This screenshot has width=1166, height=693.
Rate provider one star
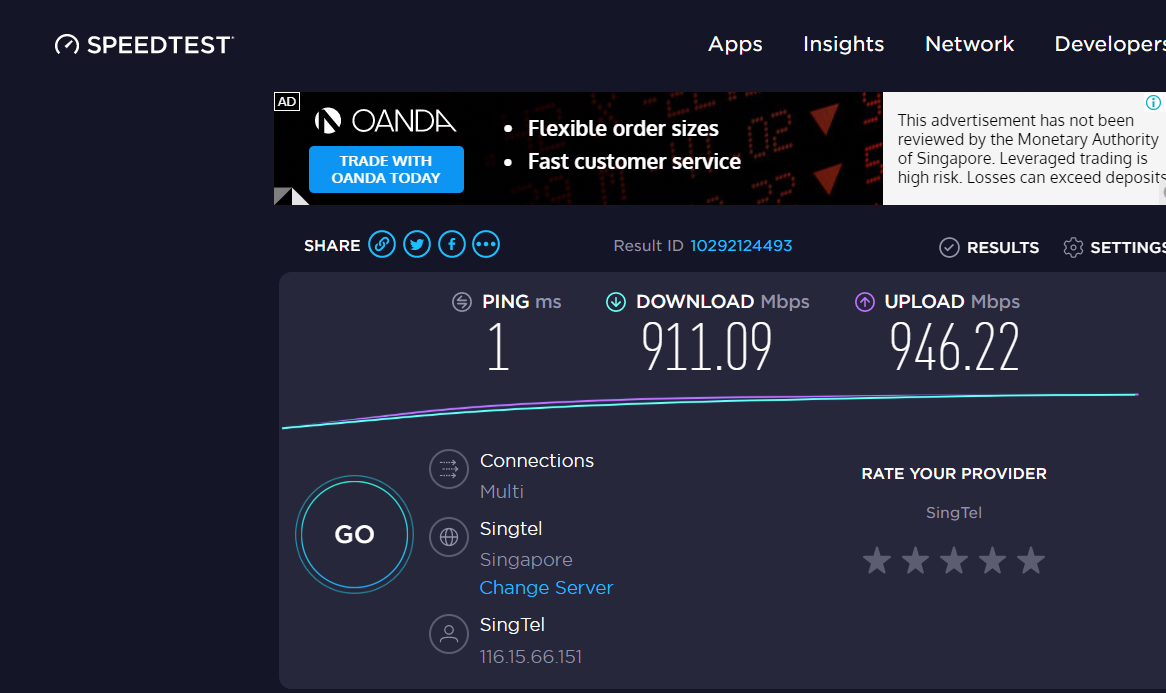coord(877,561)
